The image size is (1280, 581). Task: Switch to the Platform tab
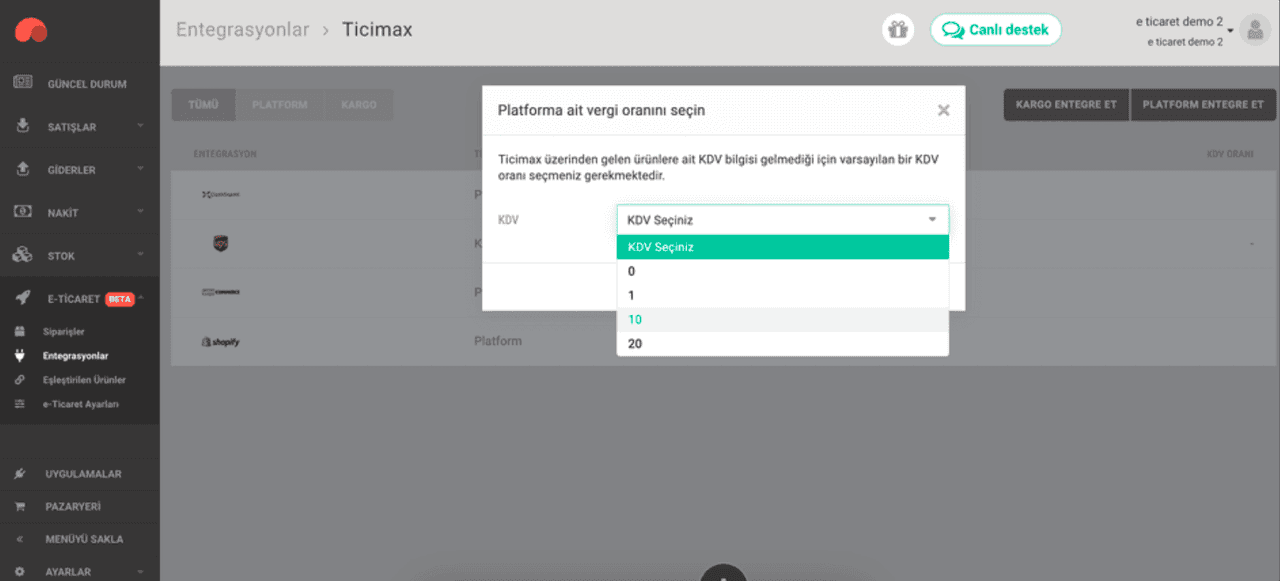click(279, 105)
